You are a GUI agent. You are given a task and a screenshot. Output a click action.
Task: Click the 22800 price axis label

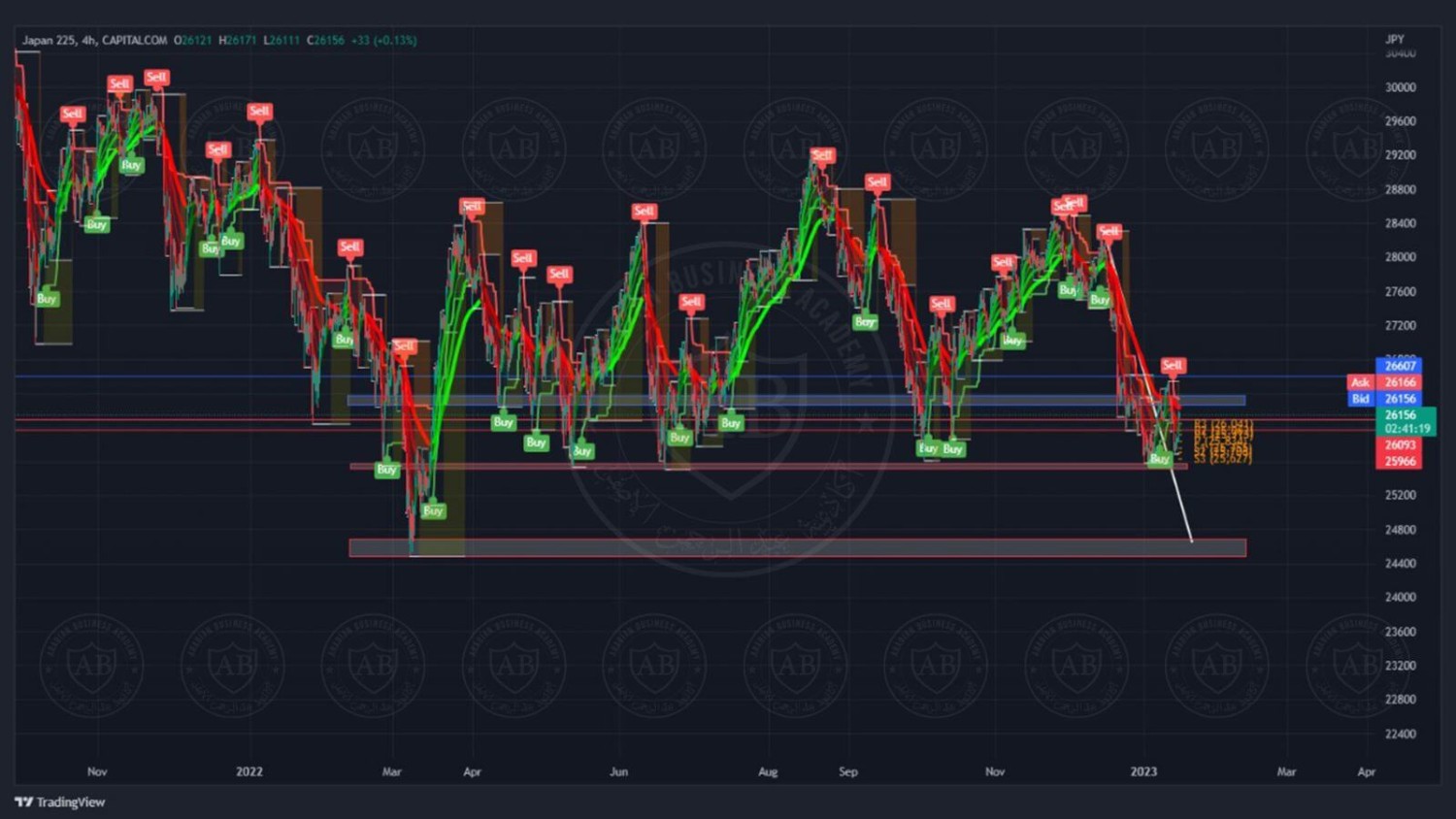[x=1400, y=700]
